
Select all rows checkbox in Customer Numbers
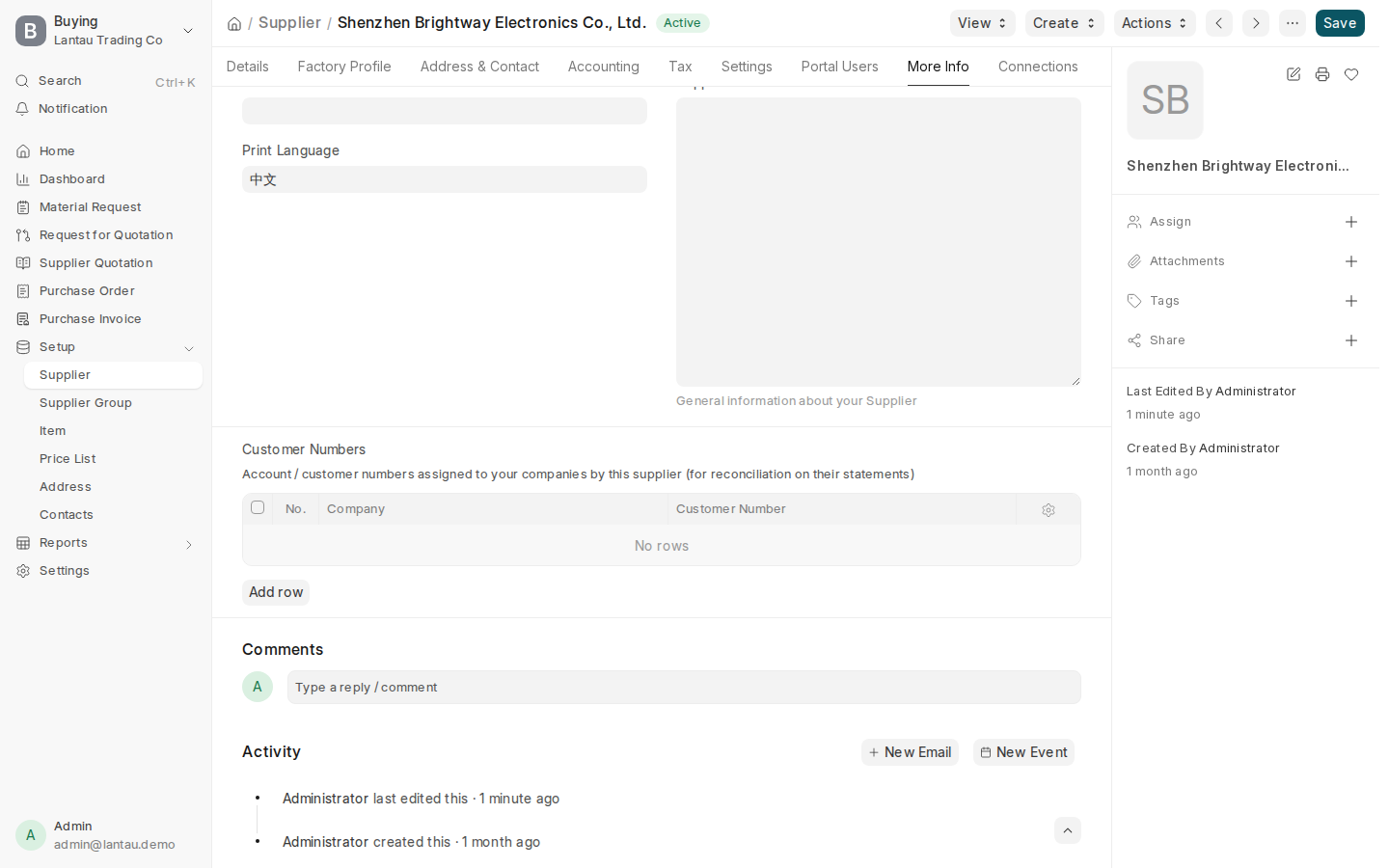point(258,507)
